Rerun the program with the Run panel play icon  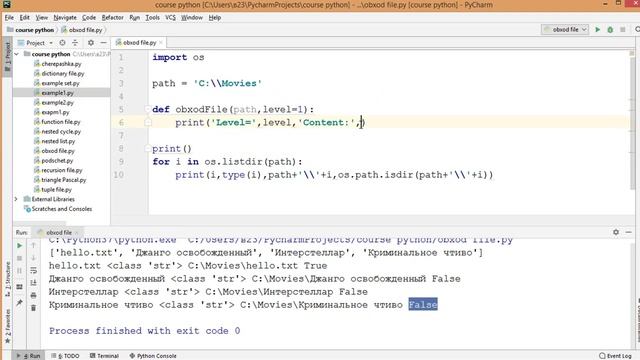[20, 246]
